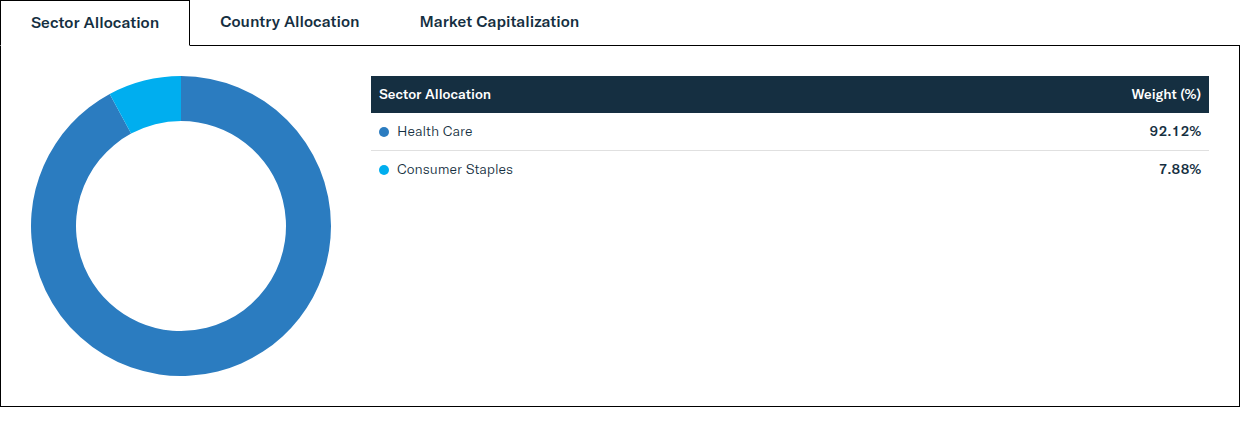Screen dimensions: 1240x424
Task: Select the Consumer Staples label text
Action: 455,169
